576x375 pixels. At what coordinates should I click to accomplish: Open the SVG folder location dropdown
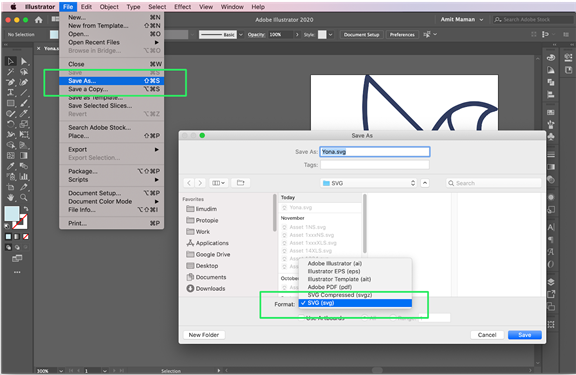click(369, 183)
